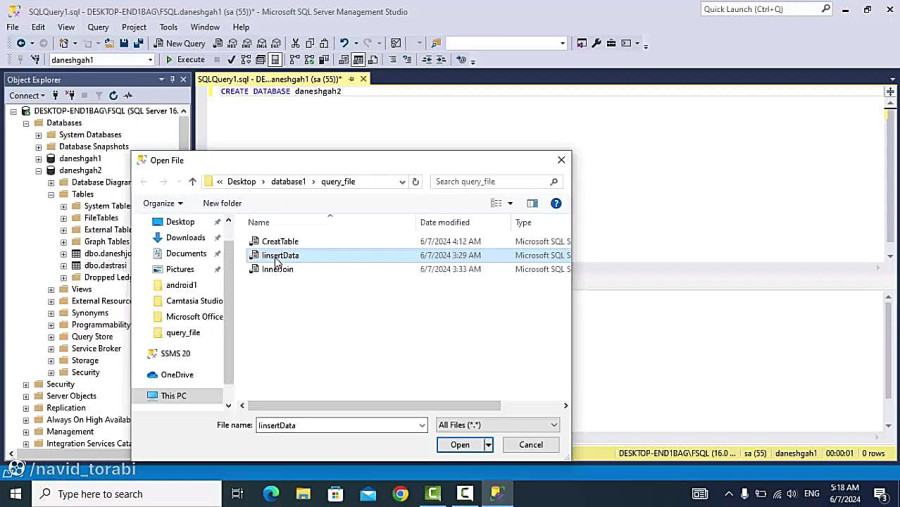900x507 pixels.
Task: Click the Mail icon in taskbar
Action: click(x=368, y=493)
